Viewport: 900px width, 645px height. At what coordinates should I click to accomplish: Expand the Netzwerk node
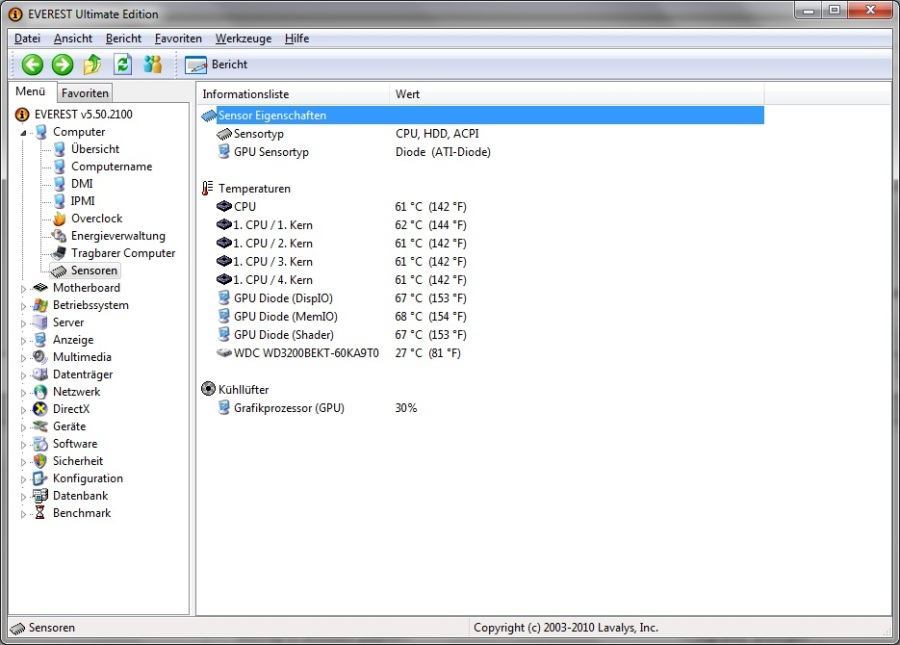click(24, 393)
